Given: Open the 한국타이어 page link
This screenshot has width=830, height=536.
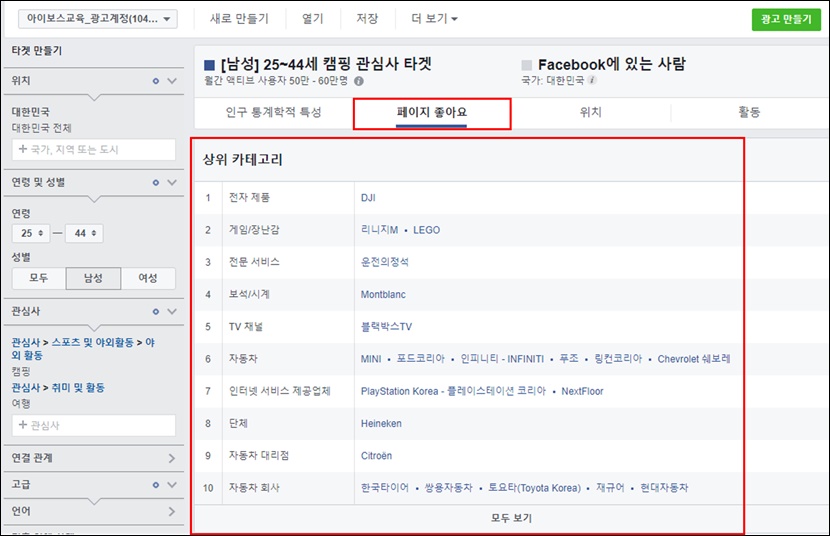Looking at the screenshot, I should pos(384,488).
